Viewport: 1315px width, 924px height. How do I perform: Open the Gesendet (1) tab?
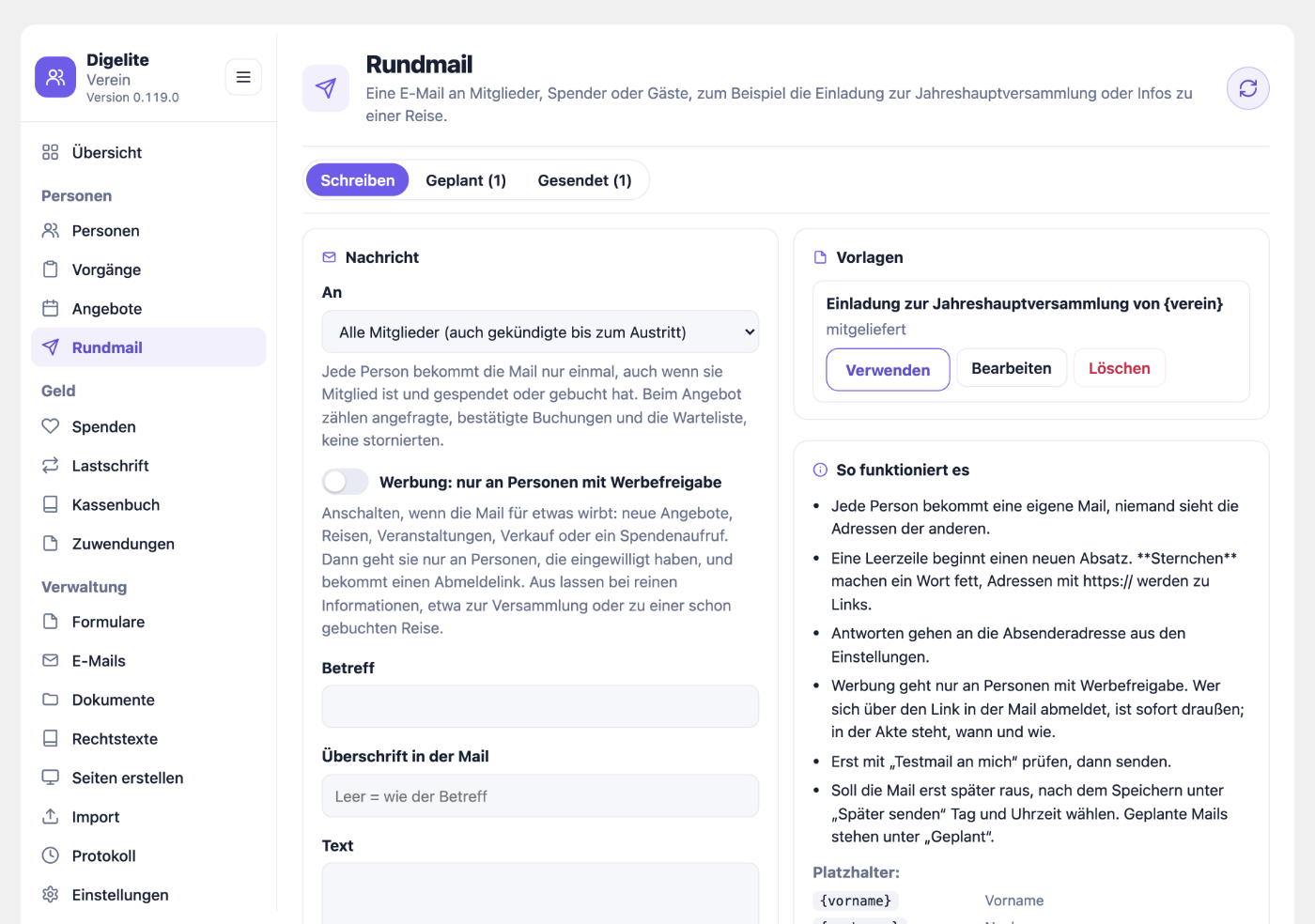[x=584, y=180]
